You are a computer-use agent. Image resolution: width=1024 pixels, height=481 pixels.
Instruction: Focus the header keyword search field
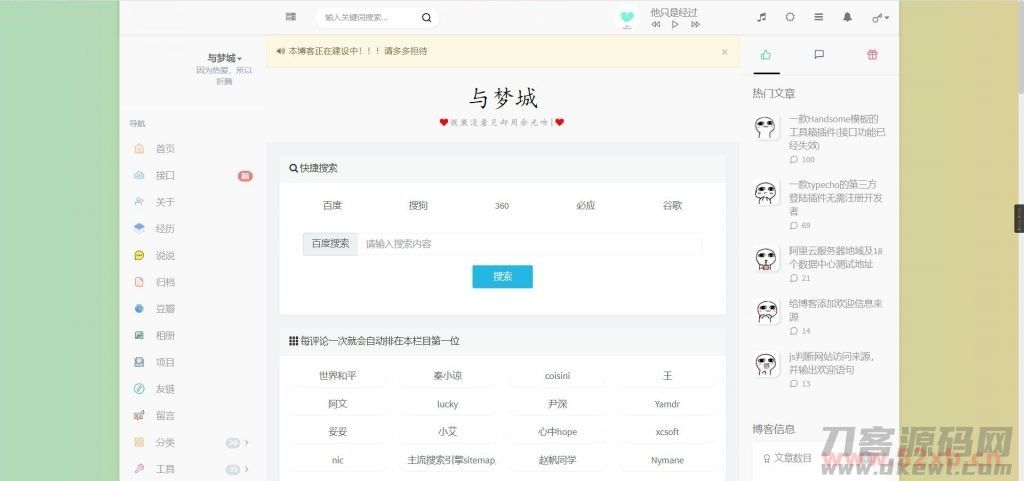(x=370, y=18)
